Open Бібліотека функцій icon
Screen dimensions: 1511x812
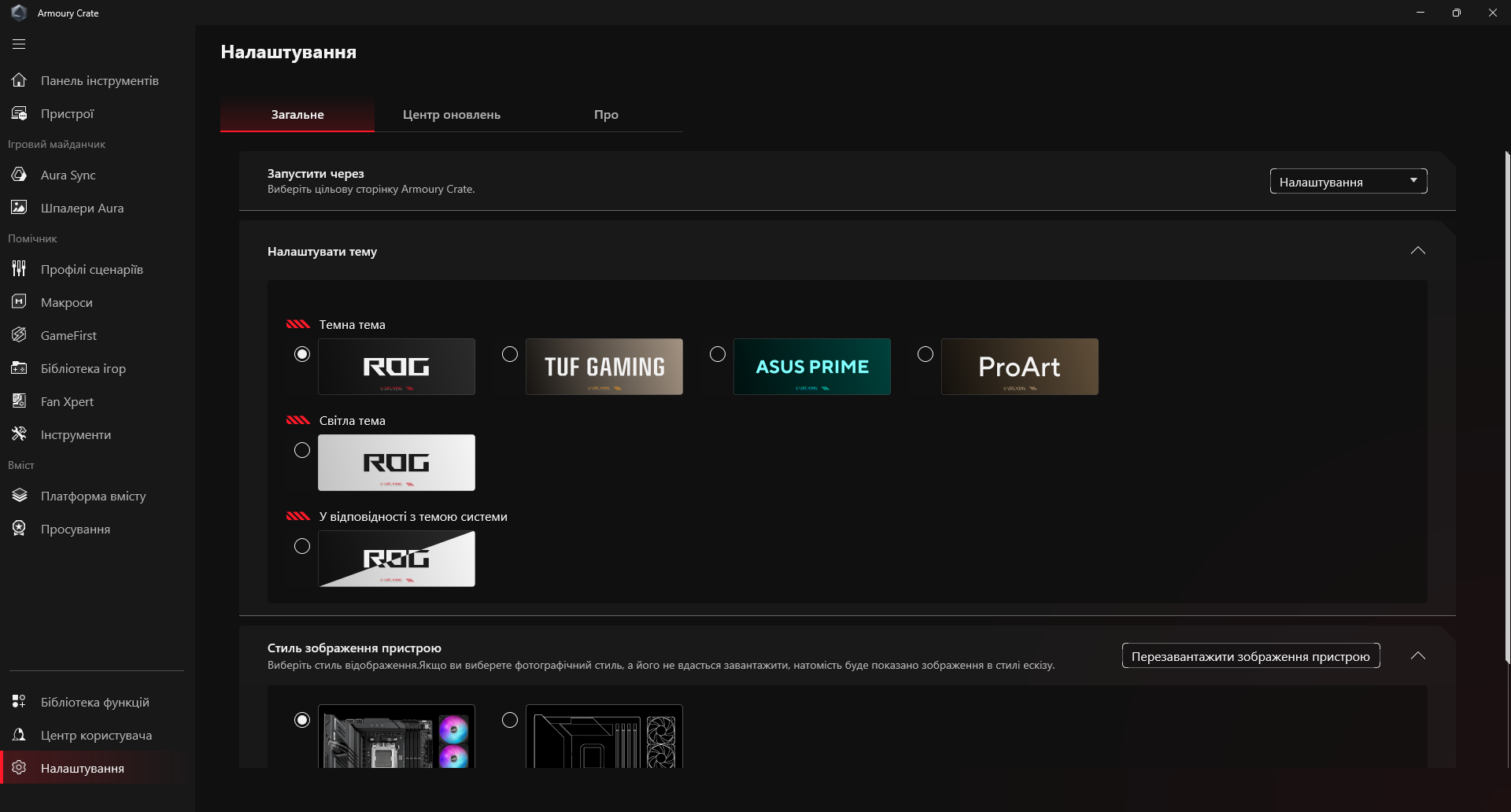coord(19,702)
